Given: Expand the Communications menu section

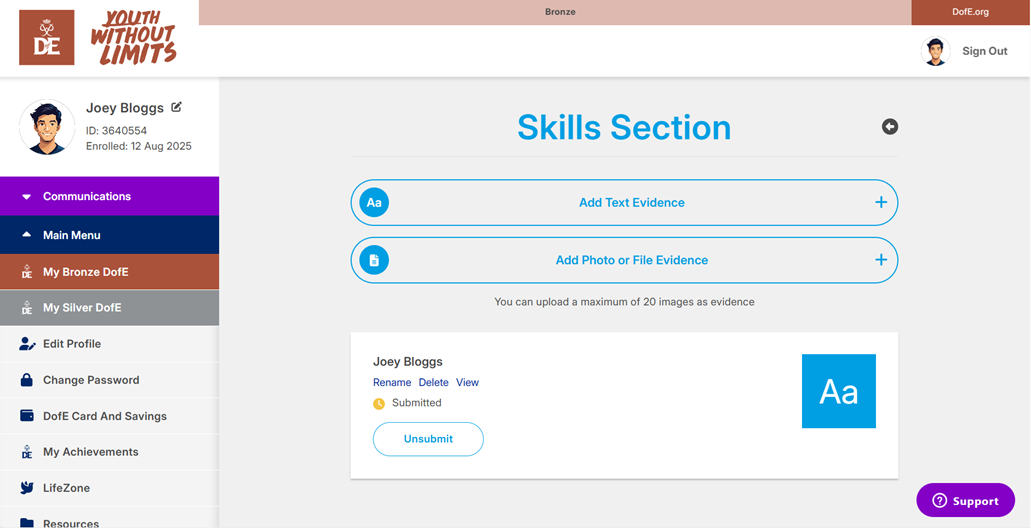Looking at the screenshot, I should point(109,197).
